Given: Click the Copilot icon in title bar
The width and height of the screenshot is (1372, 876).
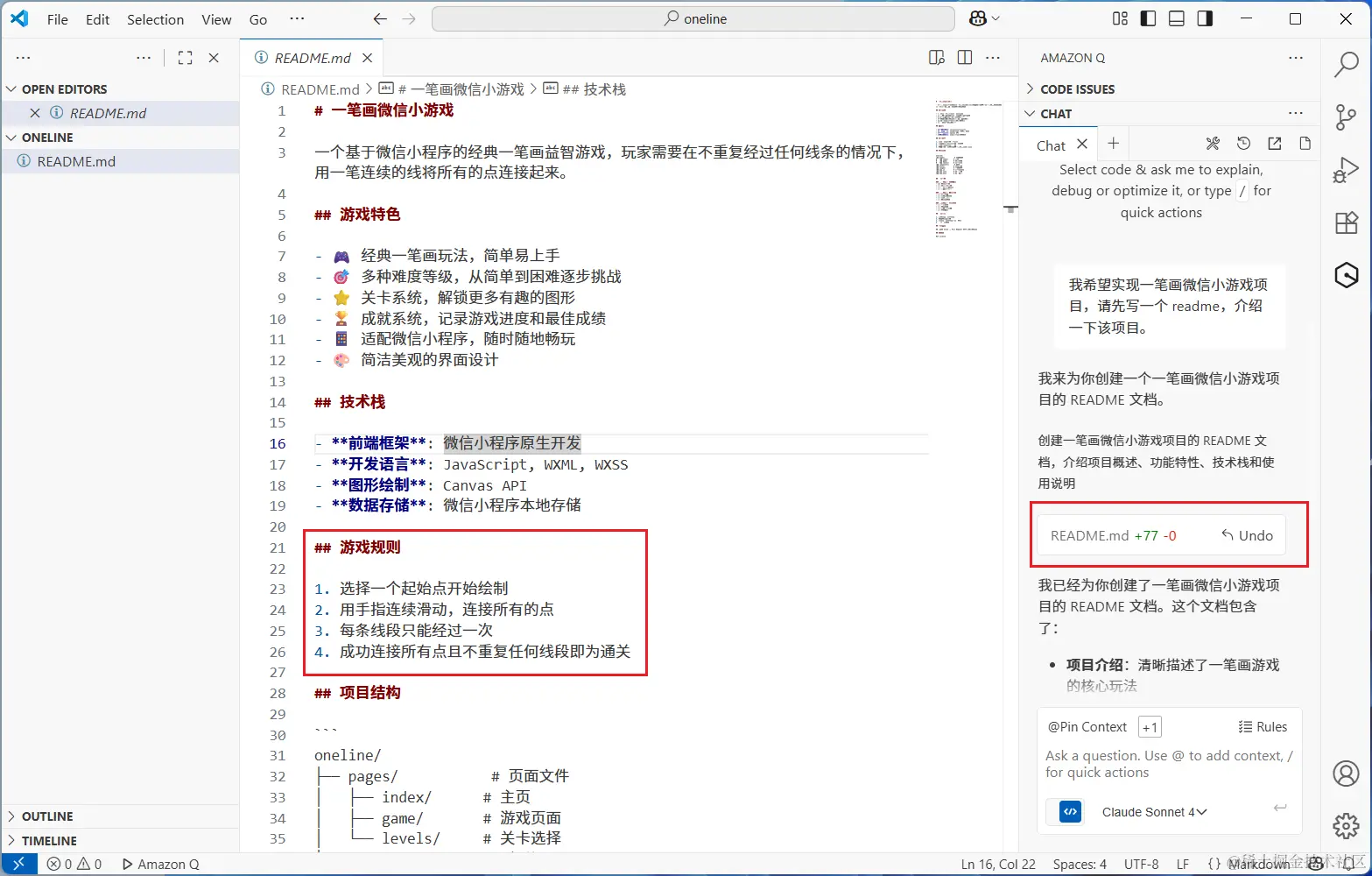Looking at the screenshot, I should coord(978,18).
